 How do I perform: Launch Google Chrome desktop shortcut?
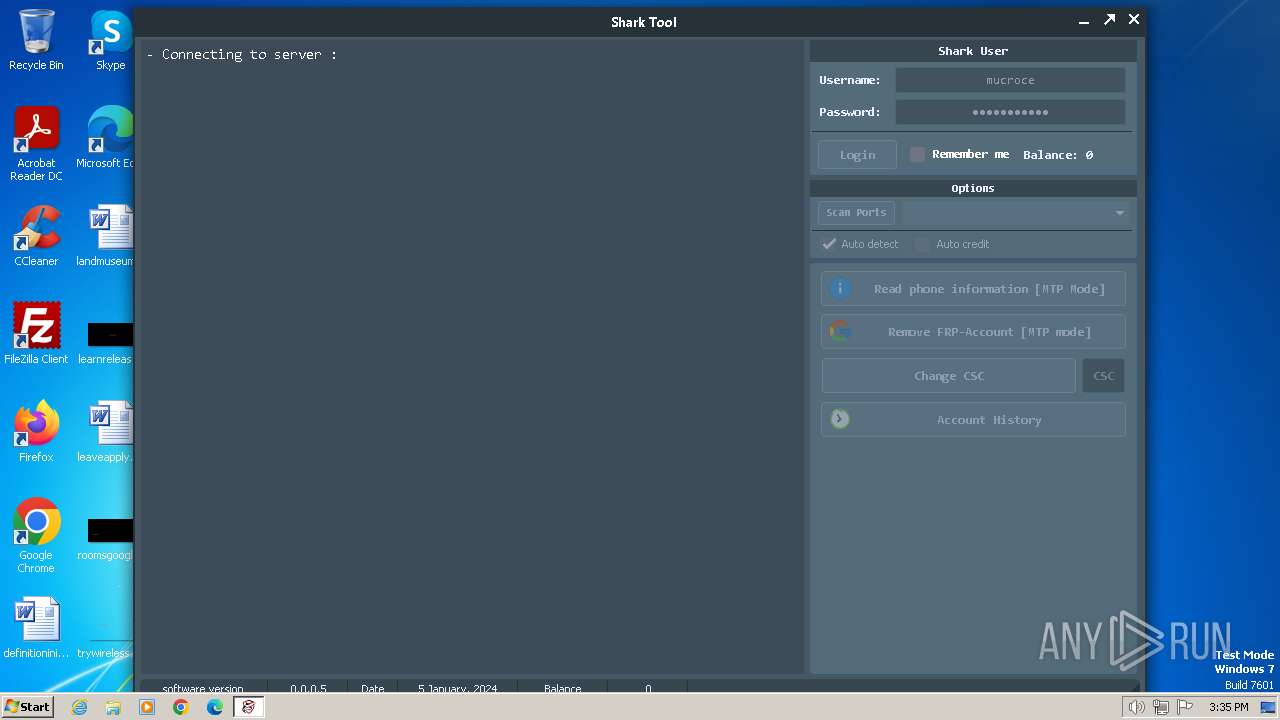[x=36, y=536]
